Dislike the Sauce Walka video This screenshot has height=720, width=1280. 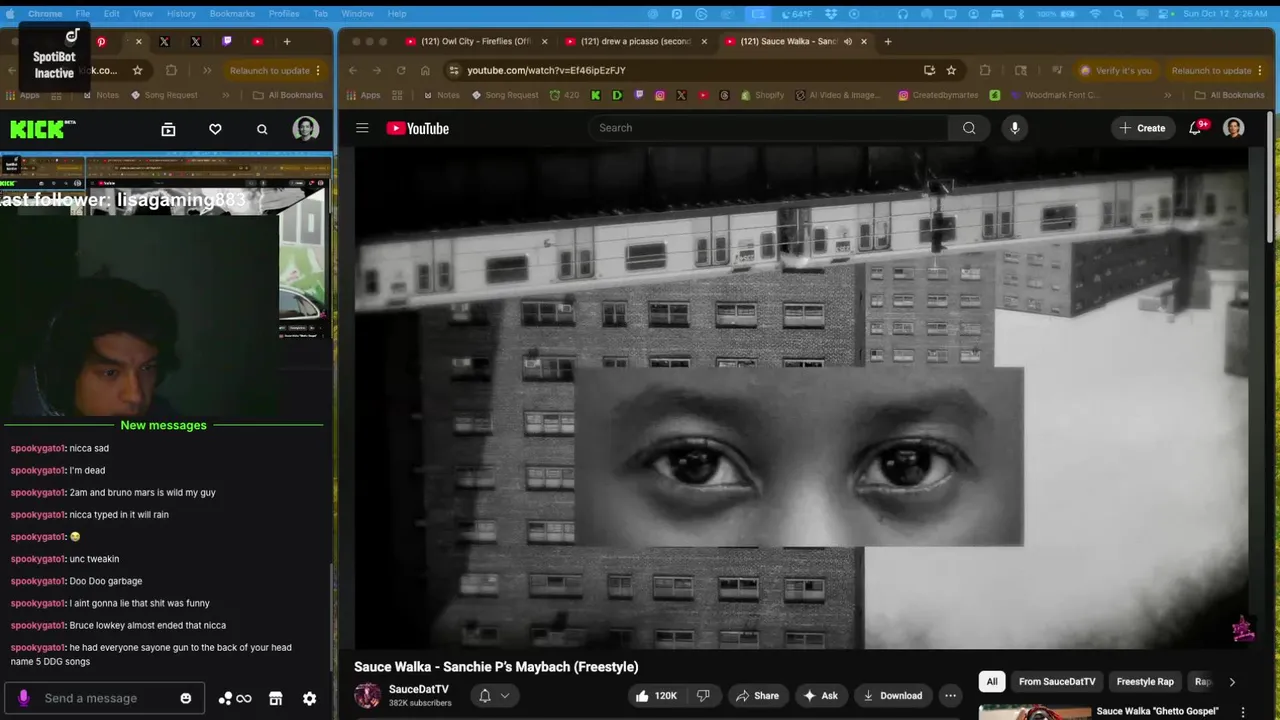click(x=703, y=696)
